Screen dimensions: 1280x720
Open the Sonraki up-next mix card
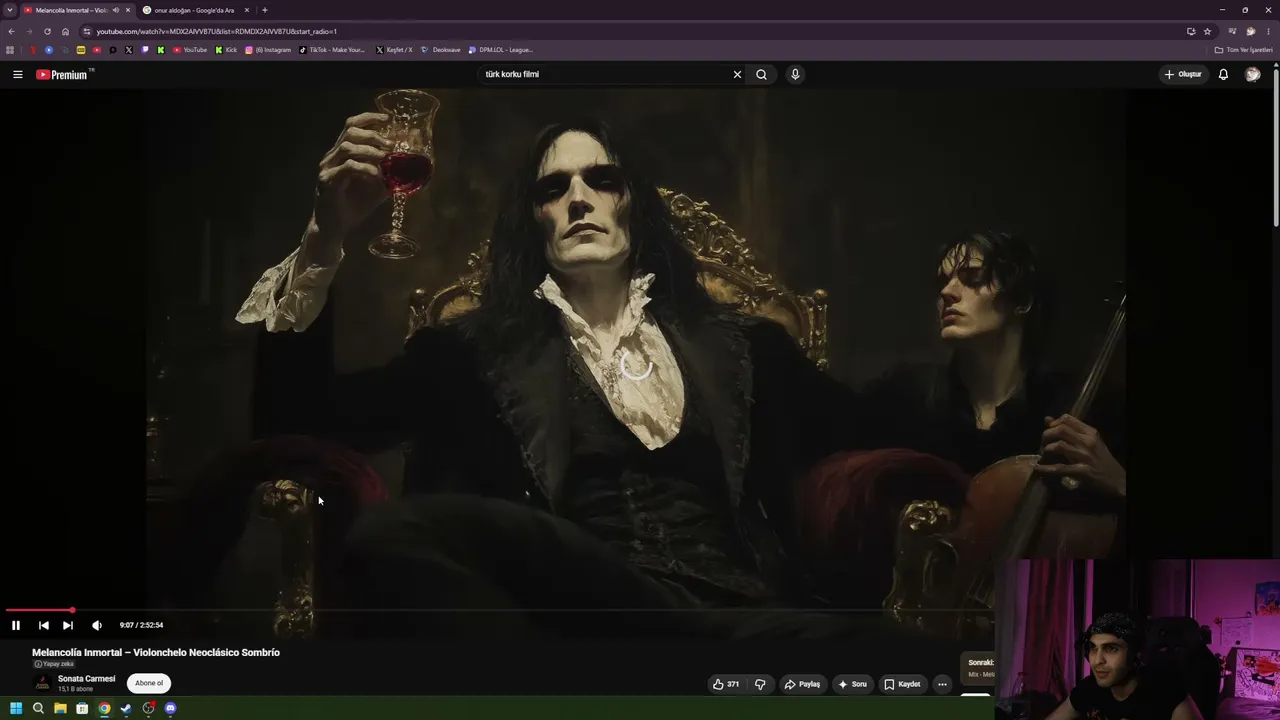click(x=977, y=668)
